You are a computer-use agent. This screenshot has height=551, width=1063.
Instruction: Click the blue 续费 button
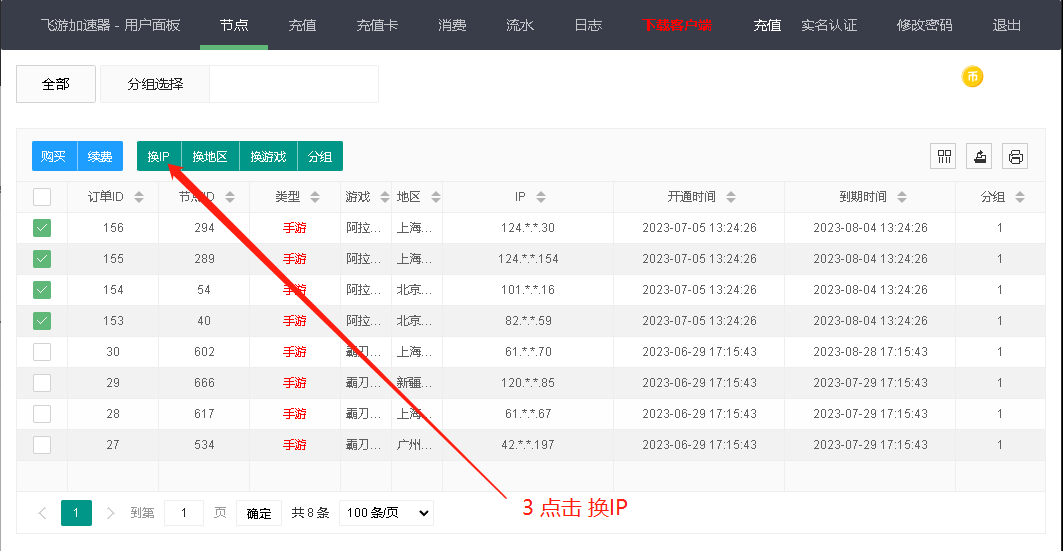pyautogui.click(x=100, y=157)
